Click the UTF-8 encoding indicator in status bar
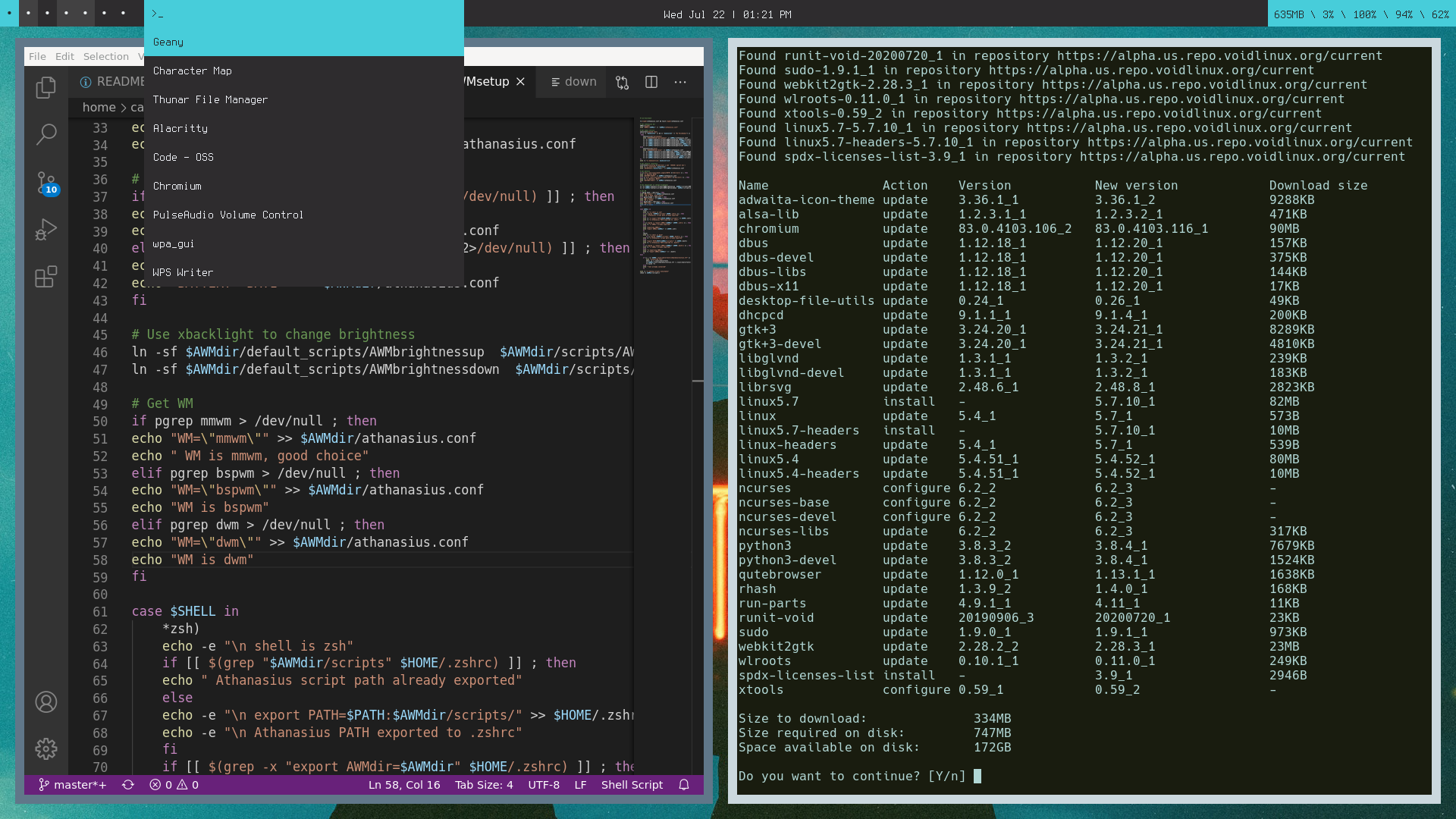The image size is (1456, 819). click(x=544, y=784)
